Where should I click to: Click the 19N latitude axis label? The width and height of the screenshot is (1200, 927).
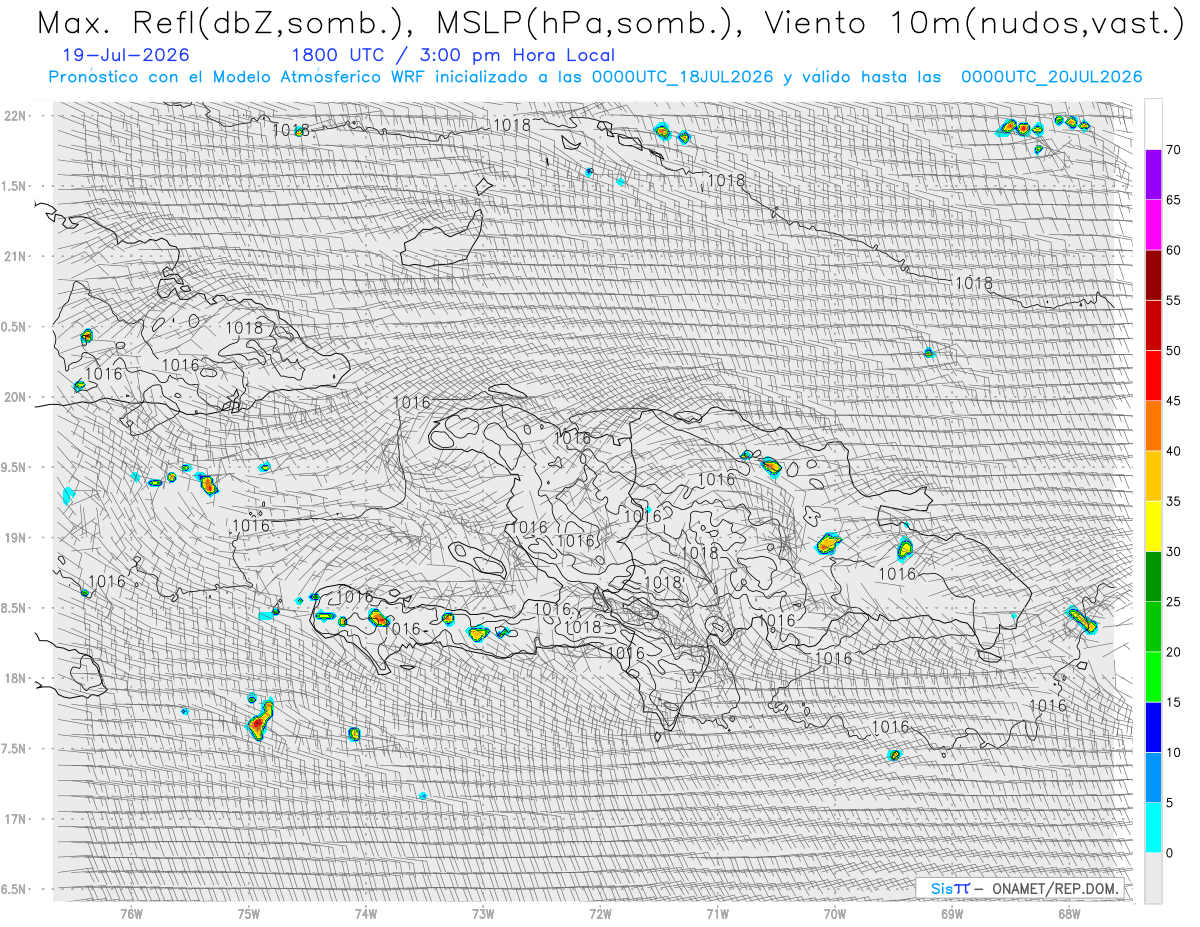tap(15, 538)
